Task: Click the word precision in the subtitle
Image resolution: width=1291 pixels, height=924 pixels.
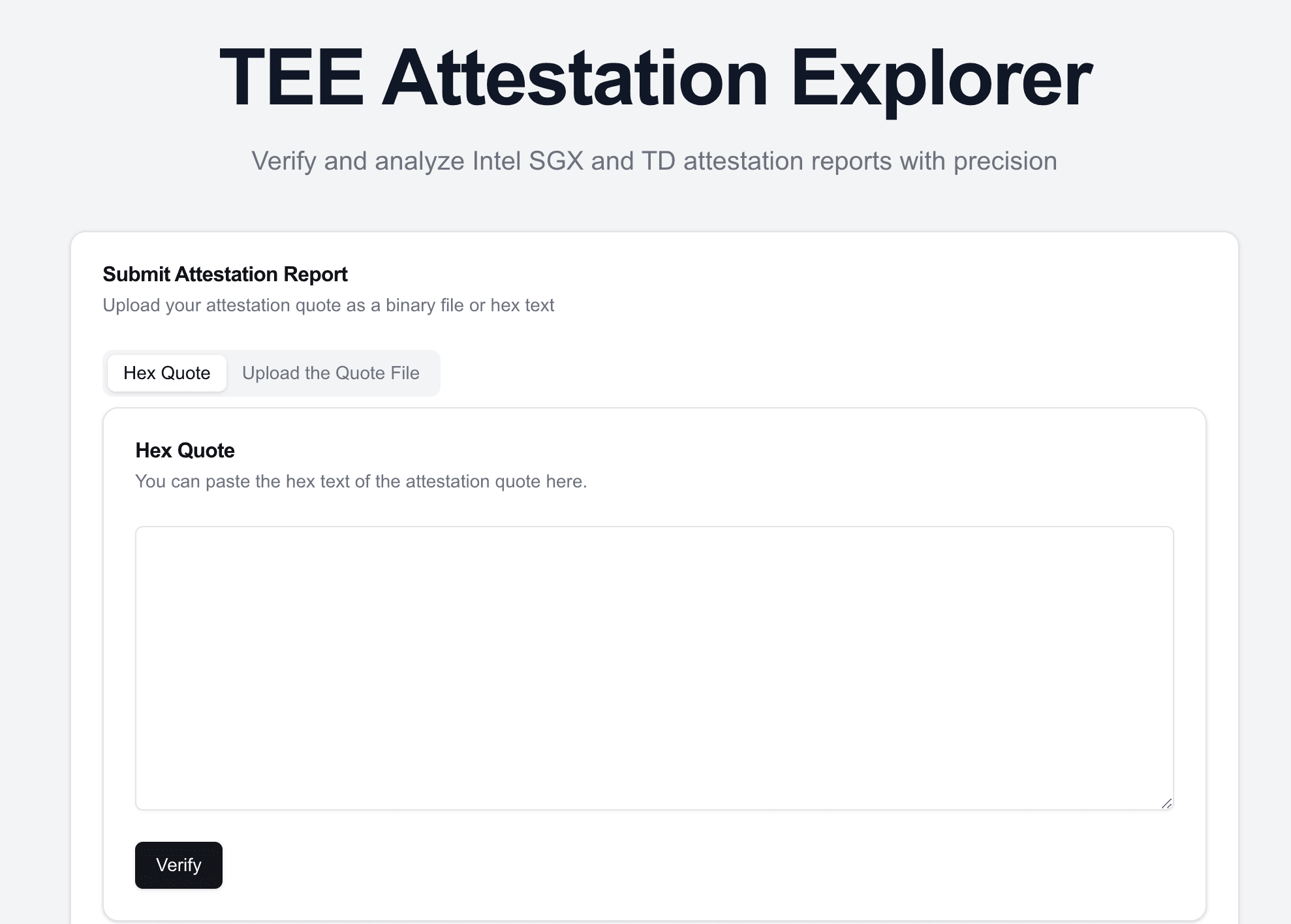Action: pos(1004,161)
